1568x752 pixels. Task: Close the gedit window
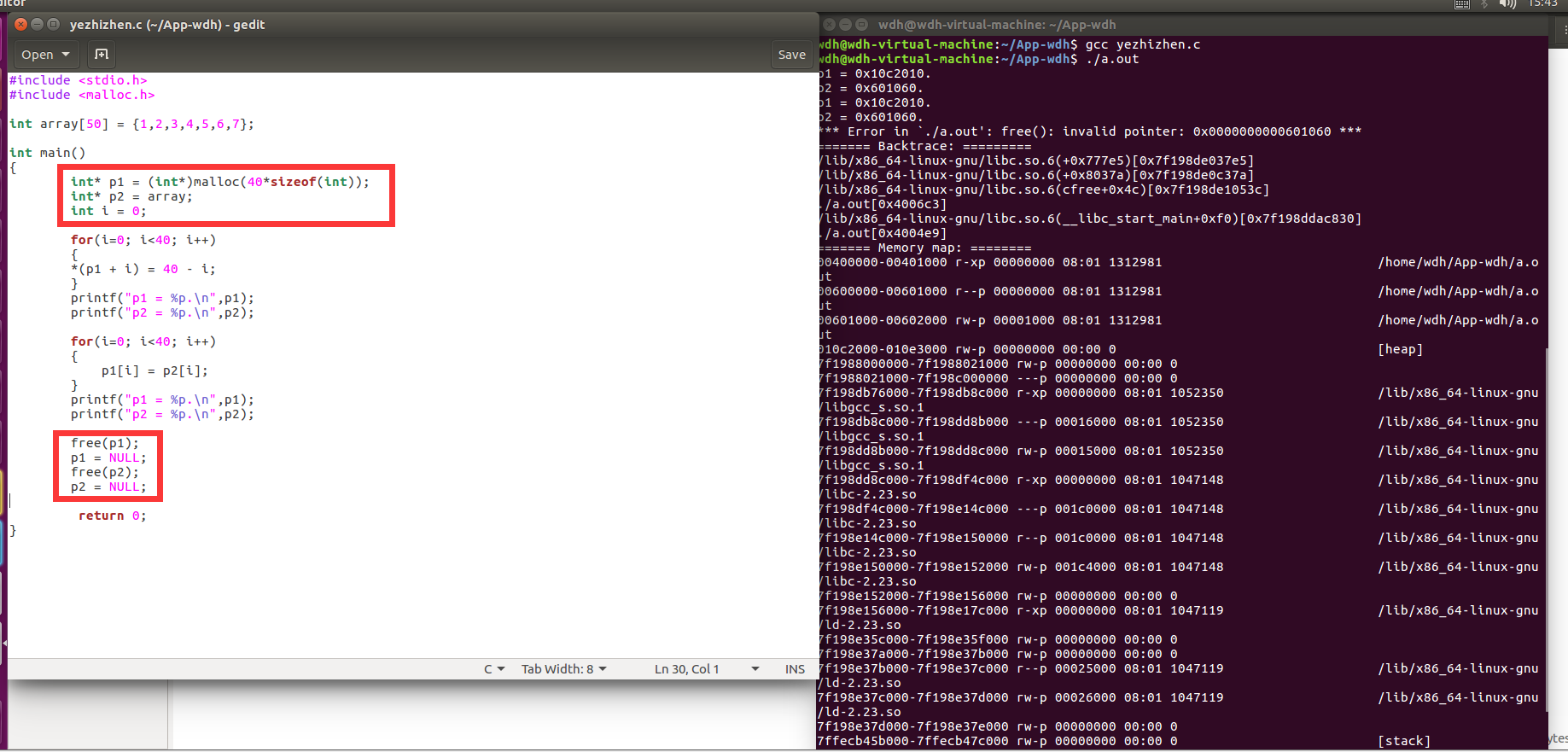point(21,25)
